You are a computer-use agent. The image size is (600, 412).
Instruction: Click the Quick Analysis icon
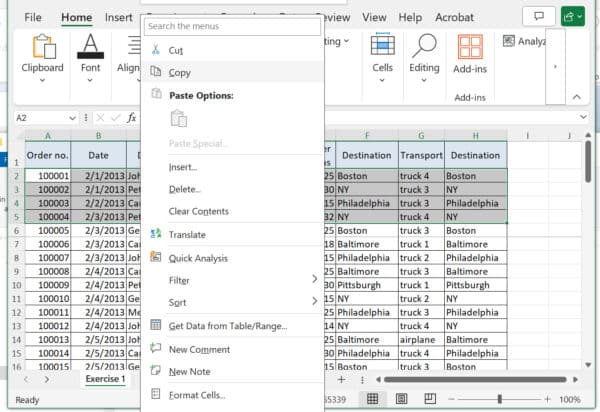(156, 256)
